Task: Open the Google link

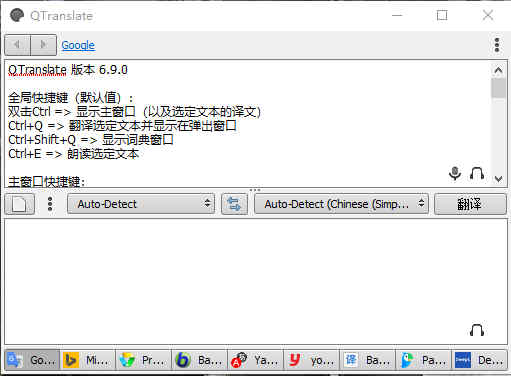Action: [x=78, y=45]
